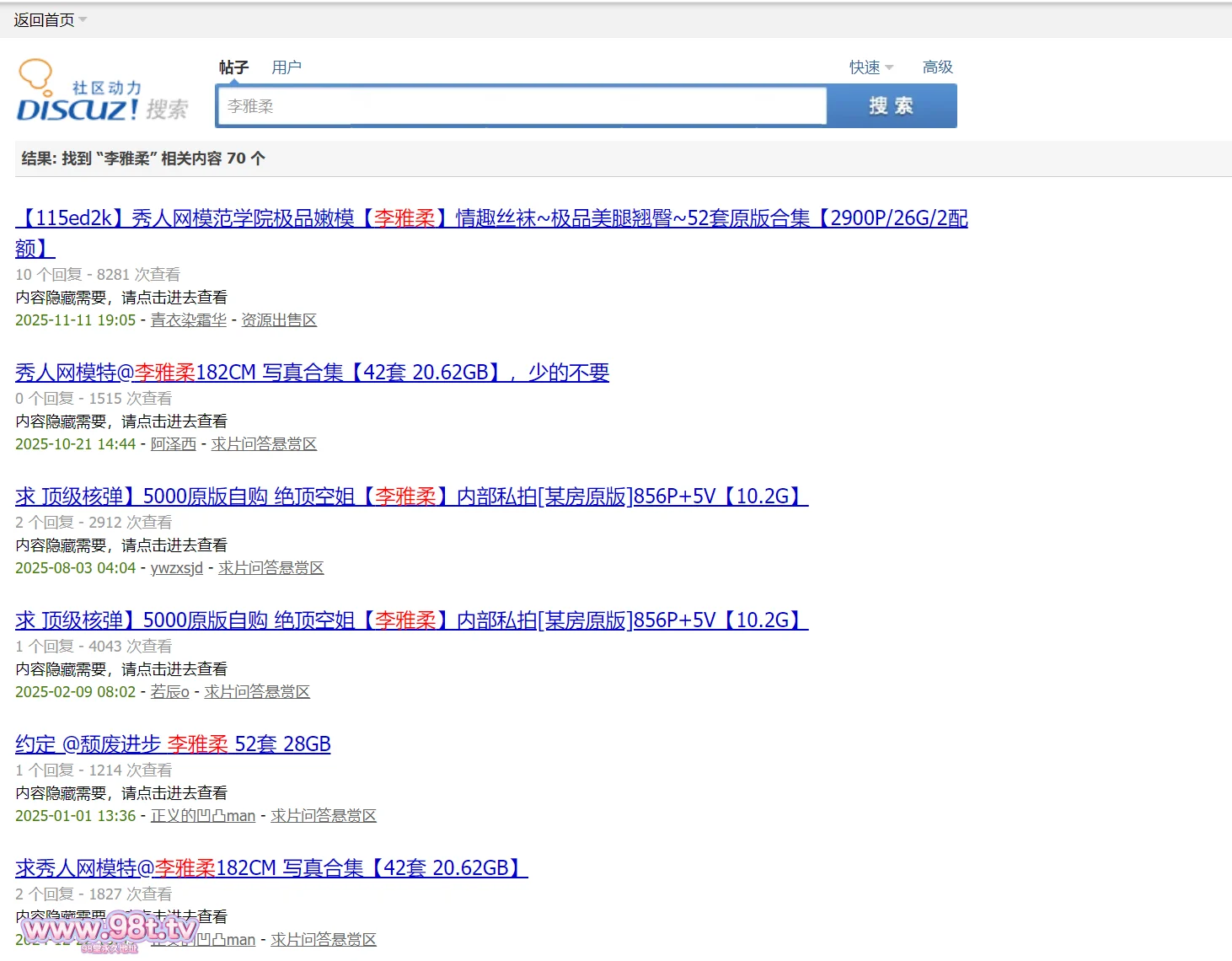Open the 高级 advanced search link
1232x961 pixels.
point(937,67)
